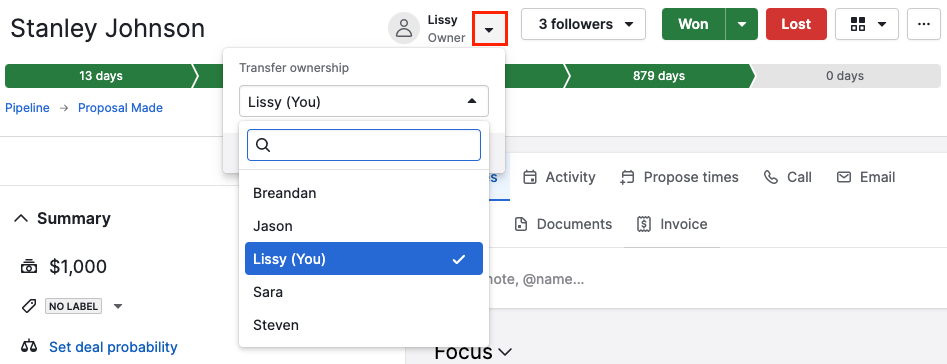The image size is (947, 364).
Task: Mark the deal as Lost
Action: pos(796,24)
